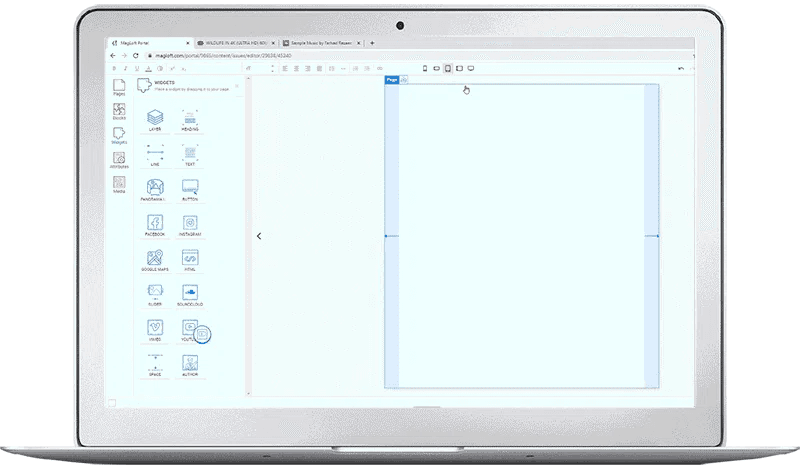Screen dimensions: 800x472
Task: Choose the Vimeo widget
Action: [154, 328]
